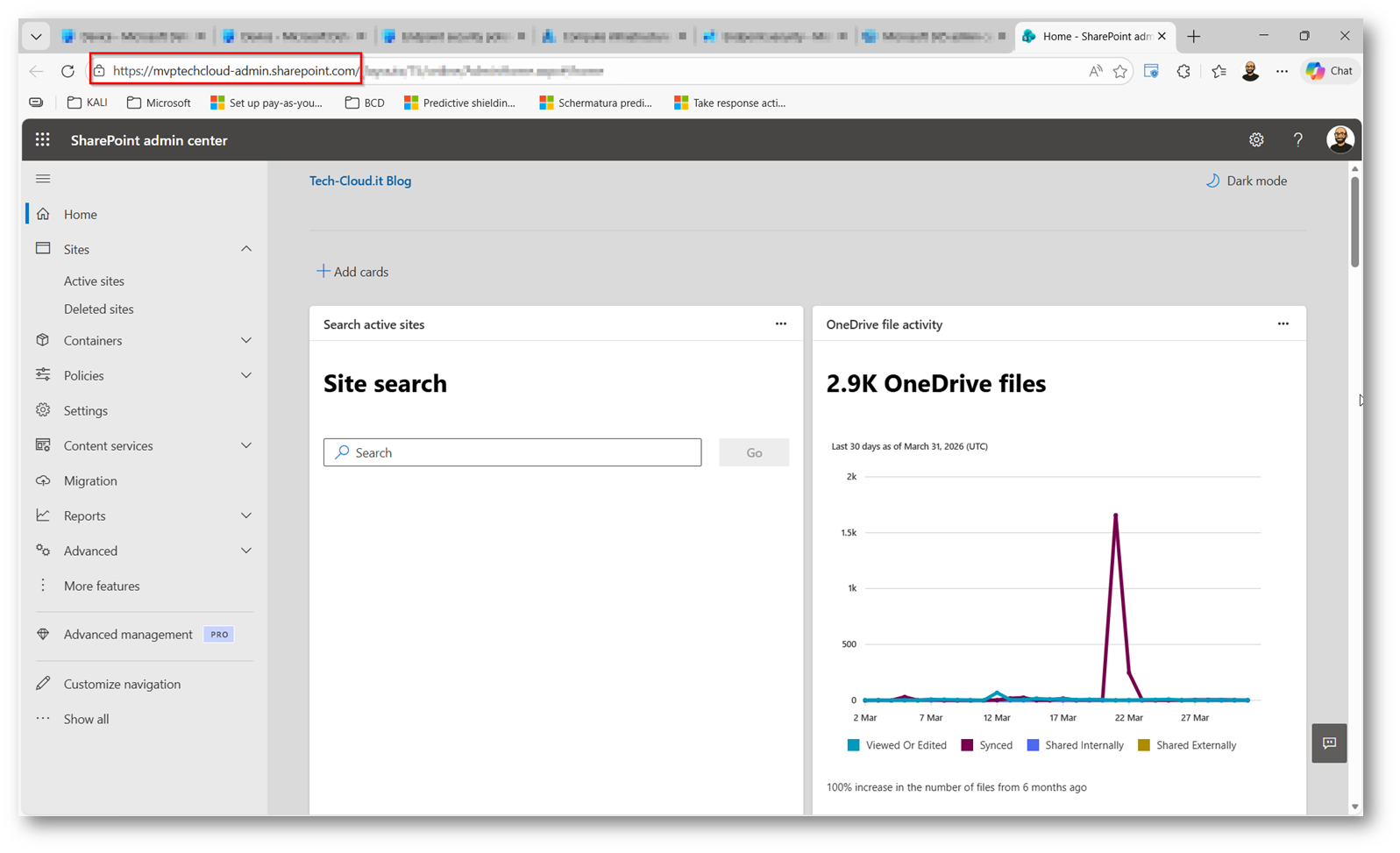This screenshot has width=1400, height=853.
Task: Open Active sites in navigation
Action: (94, 281)
